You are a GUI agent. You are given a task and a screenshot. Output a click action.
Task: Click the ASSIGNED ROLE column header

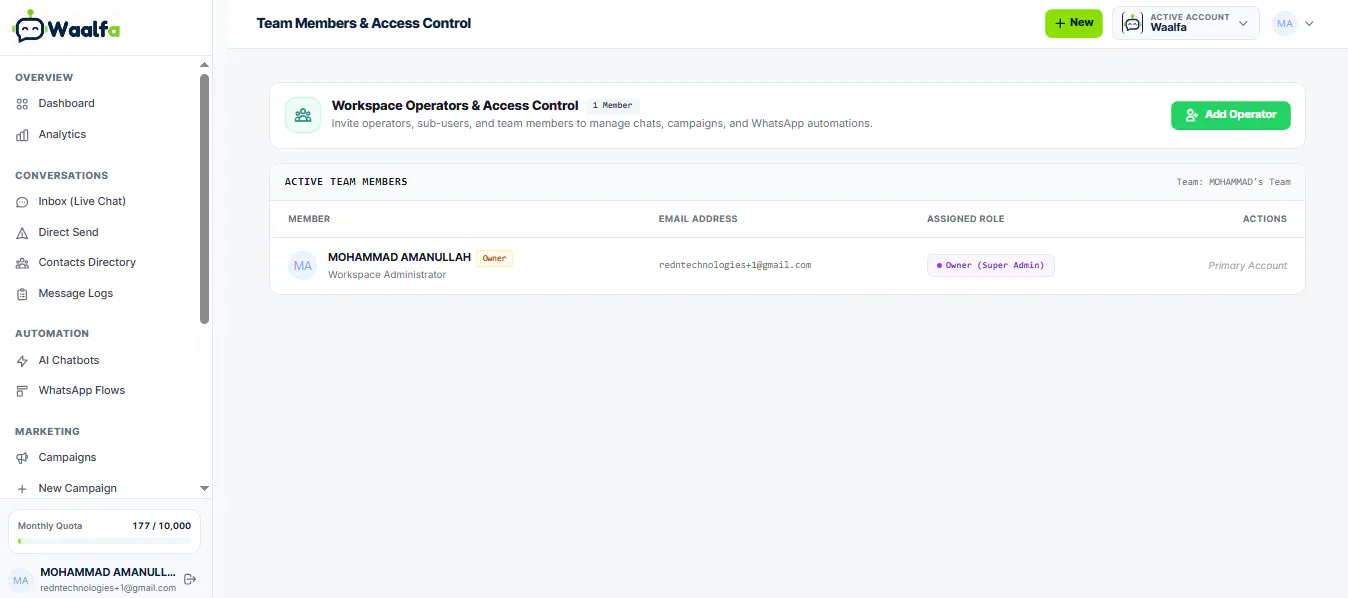(x=966, y=219)
